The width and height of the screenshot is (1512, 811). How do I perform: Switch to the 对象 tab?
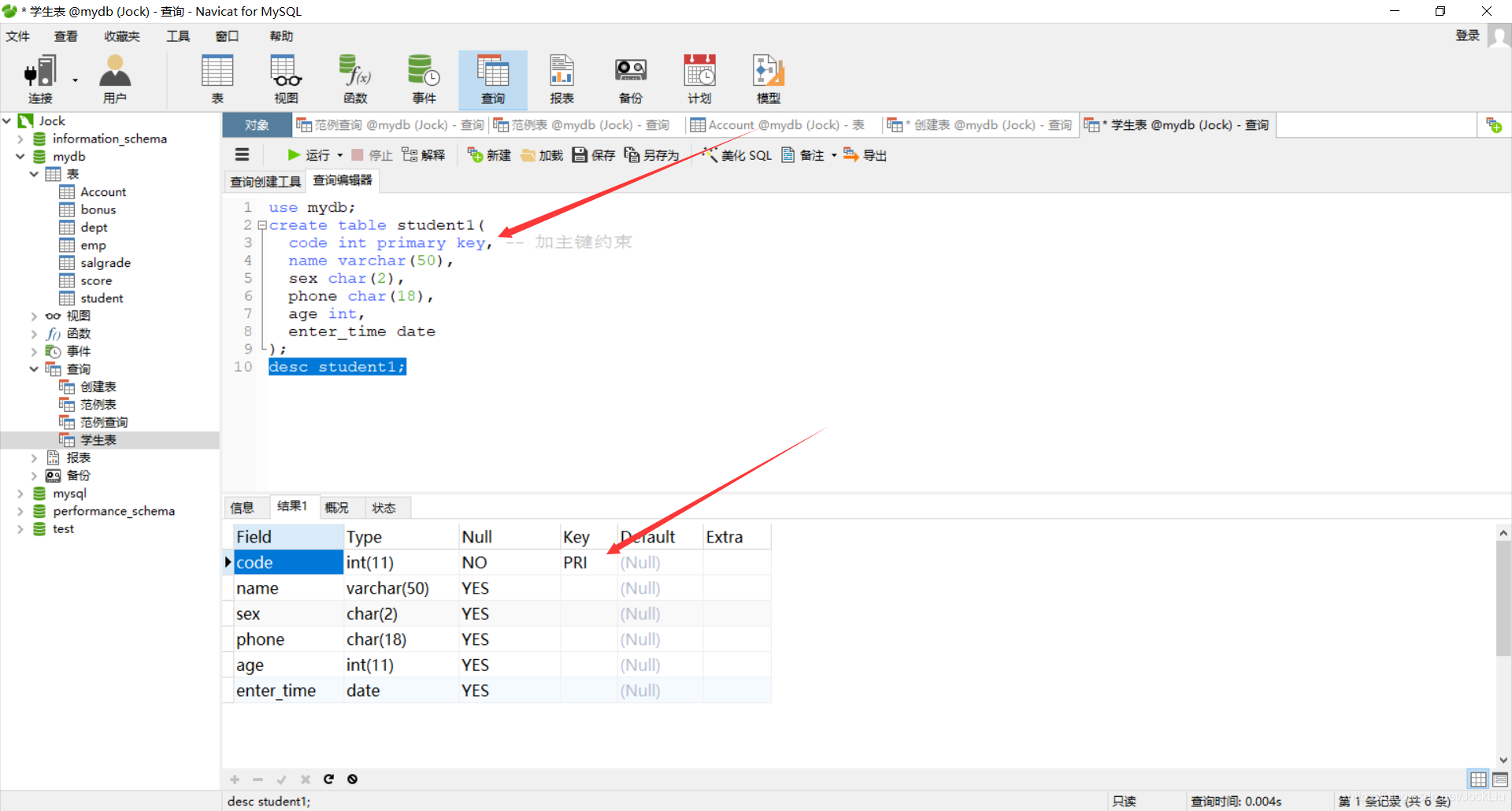point(257,125)
